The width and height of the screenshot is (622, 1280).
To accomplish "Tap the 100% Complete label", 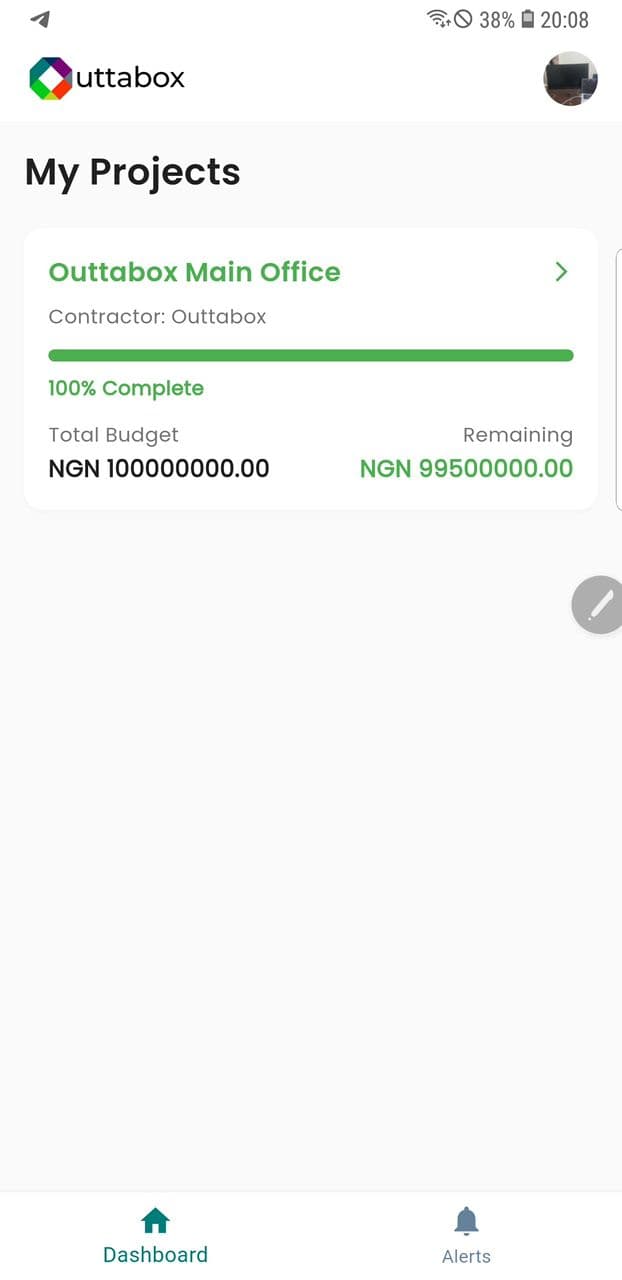I will point(126,388).
